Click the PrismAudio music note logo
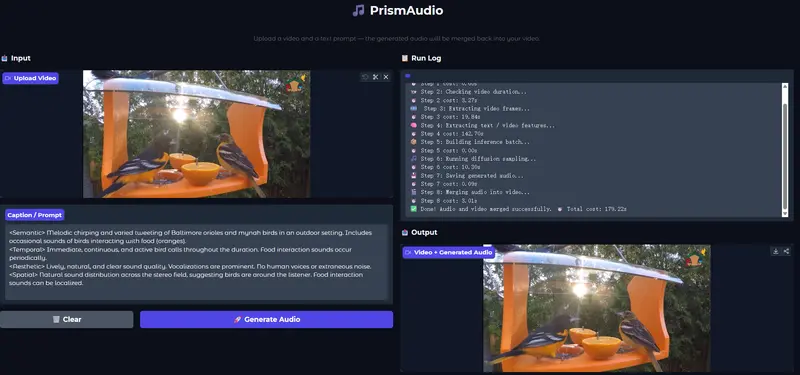Viewport: 800px width, 375px height. [x=359, y=10]
